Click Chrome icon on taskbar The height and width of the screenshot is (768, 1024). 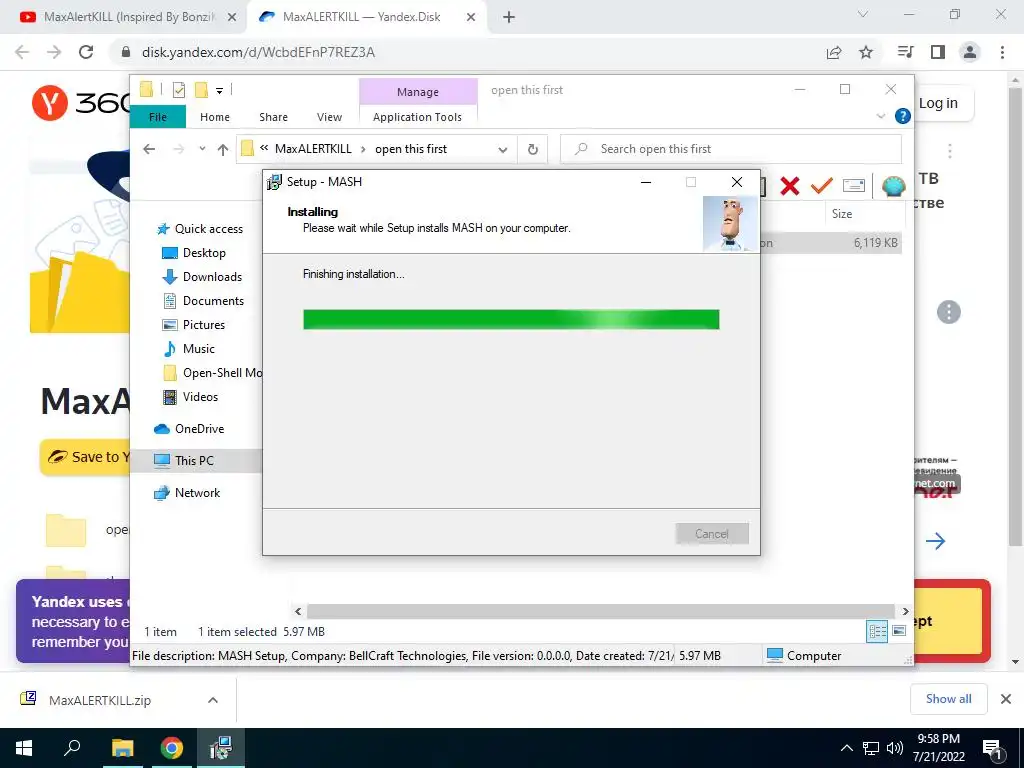(x=172, y=748)
